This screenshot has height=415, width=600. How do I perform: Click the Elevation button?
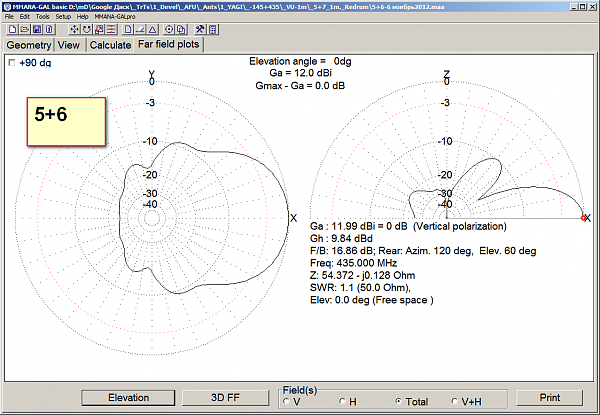[128, 398]
